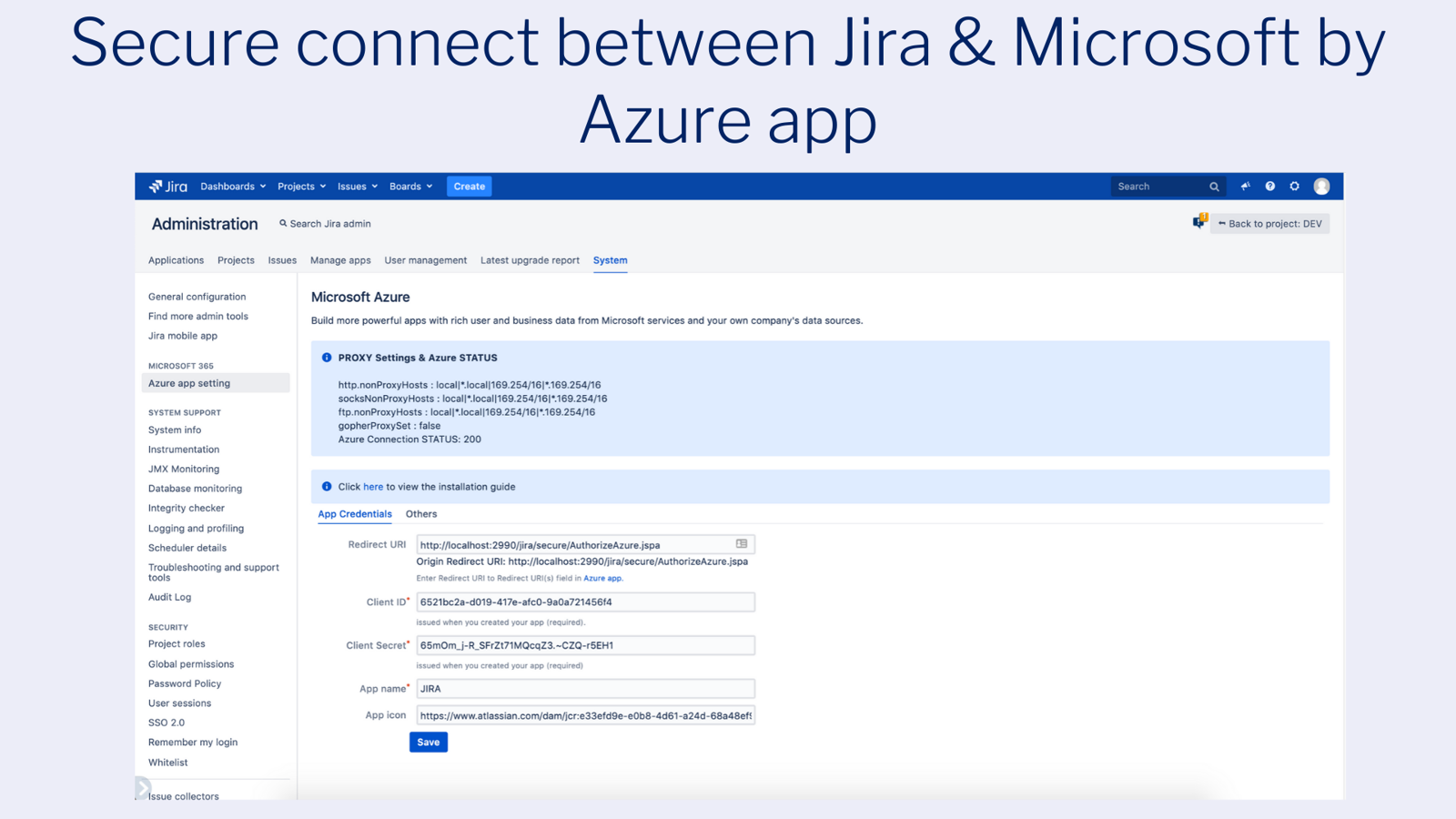
Task: Switch to the Manage apps tab
Action: coord(340,260)
